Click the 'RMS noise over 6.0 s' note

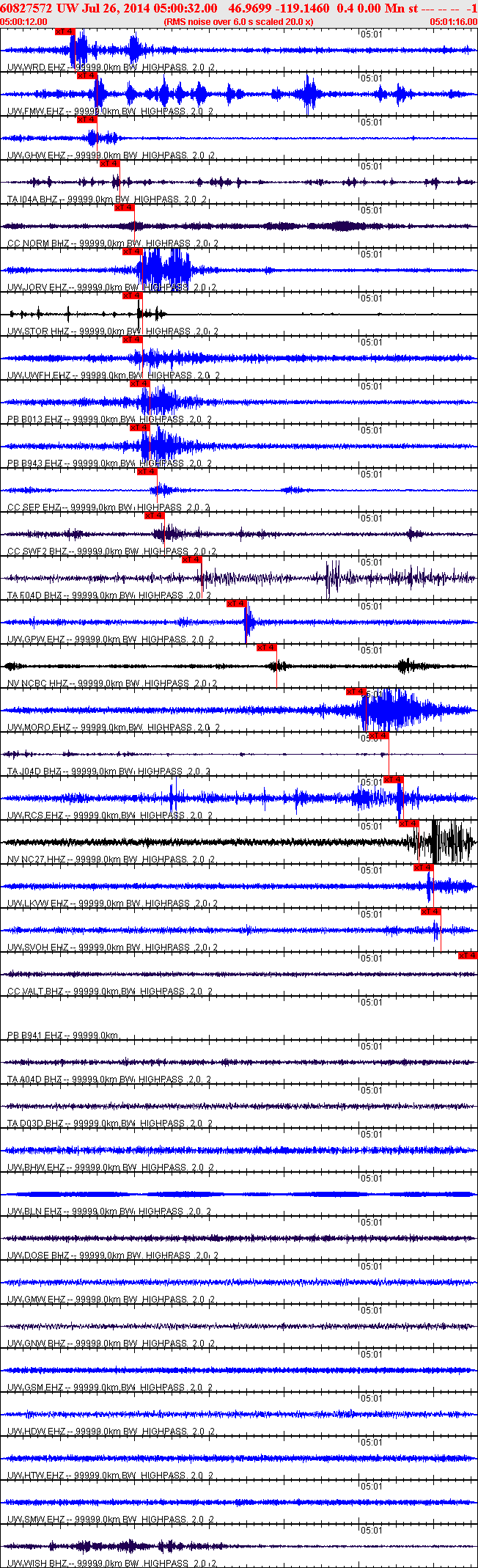coord(239,22)
